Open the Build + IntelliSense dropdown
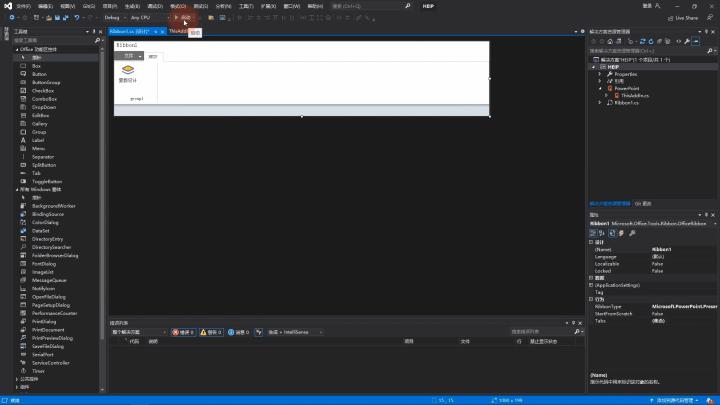This screenshot has width=720, height=405. (295, 332)
